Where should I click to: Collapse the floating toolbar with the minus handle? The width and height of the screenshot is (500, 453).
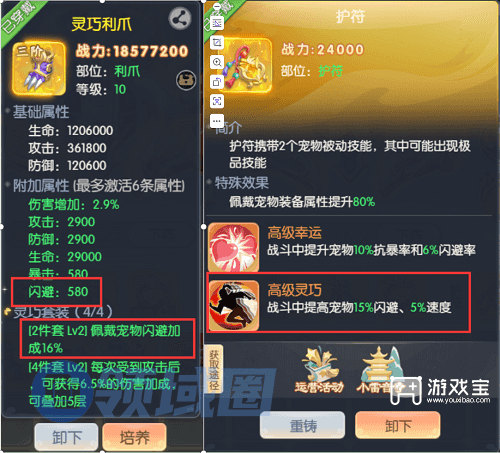pos(217,6)
